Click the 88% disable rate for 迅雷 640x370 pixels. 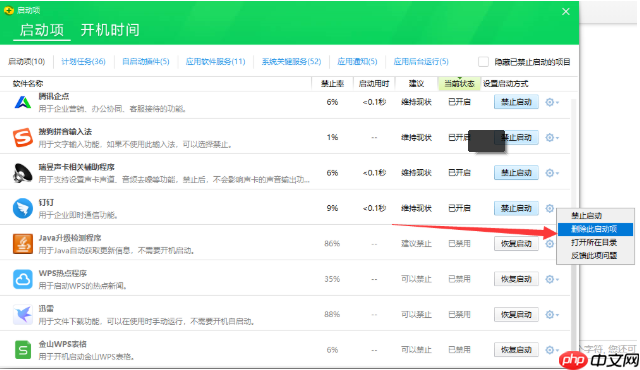[x=332, y=315]
